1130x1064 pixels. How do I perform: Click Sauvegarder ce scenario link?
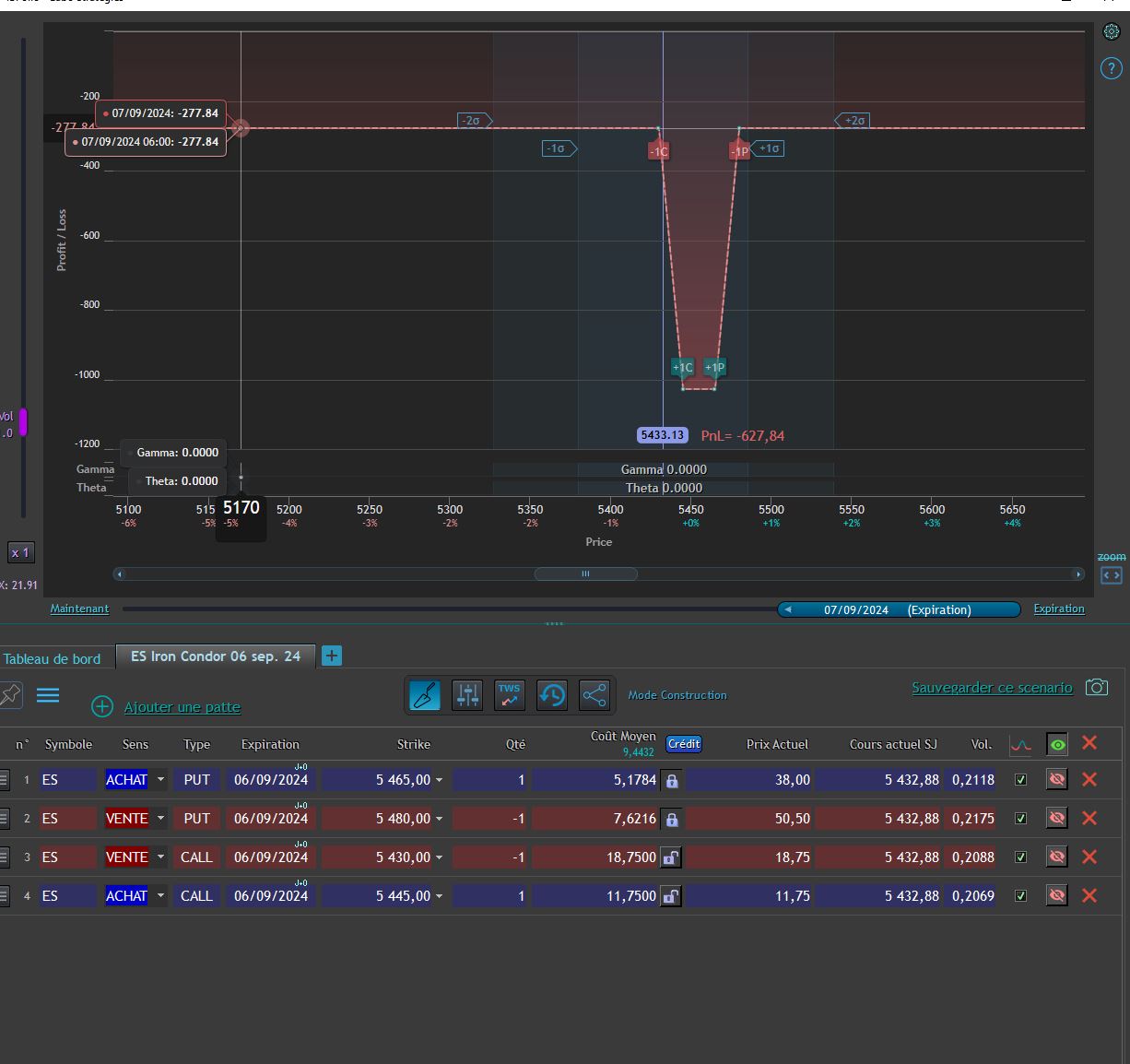[992, 687]
